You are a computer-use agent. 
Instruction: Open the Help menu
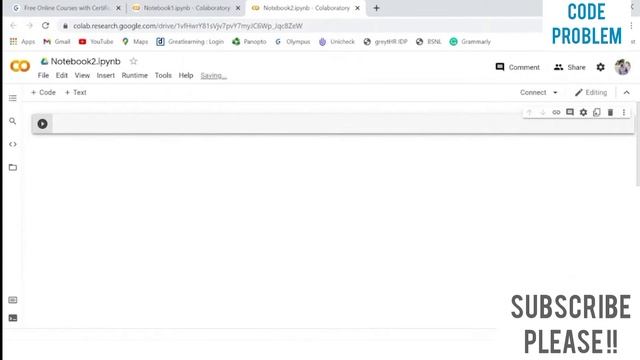coord(186,75)
